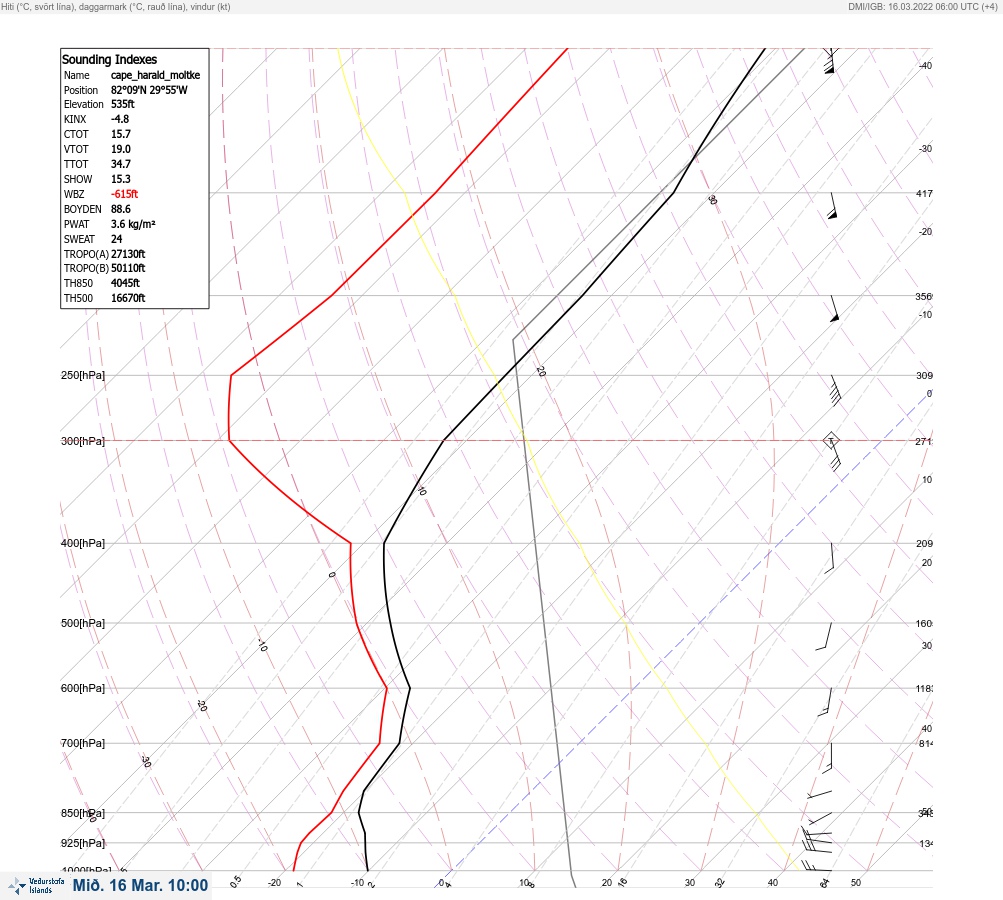Select the station name 'cape_harald_moltke'
The image size is (1003, 900).
pos(155,75)
